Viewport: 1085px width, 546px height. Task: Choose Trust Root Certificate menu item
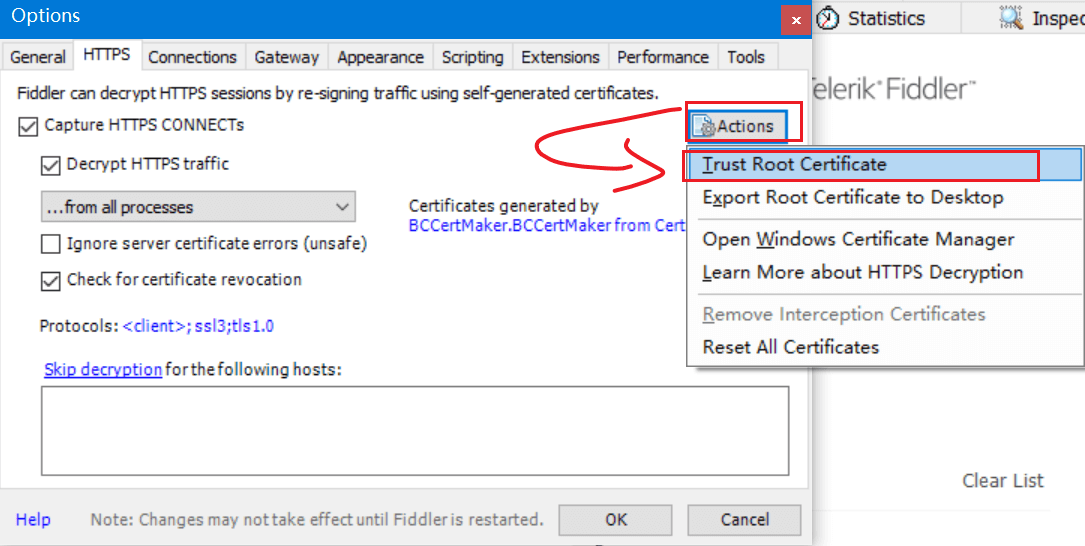(x=884, y=165)
